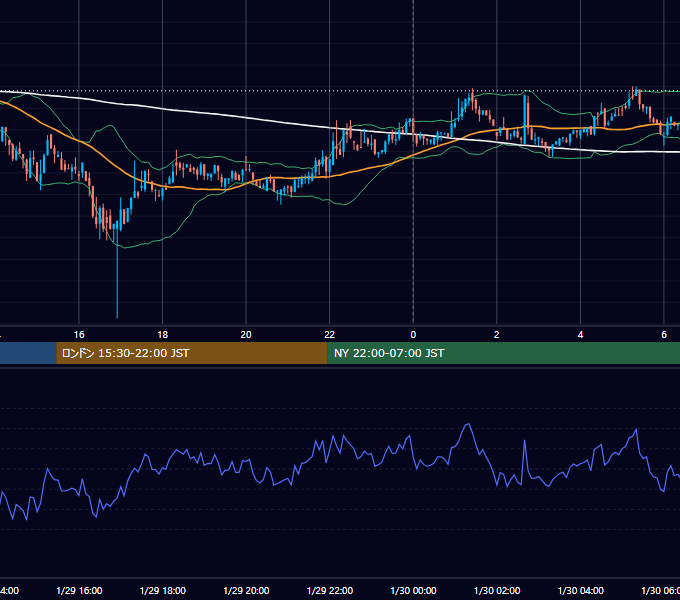Select the 22 hour label on price chart axis
This screenshot has height=600, width=680.
330,335
